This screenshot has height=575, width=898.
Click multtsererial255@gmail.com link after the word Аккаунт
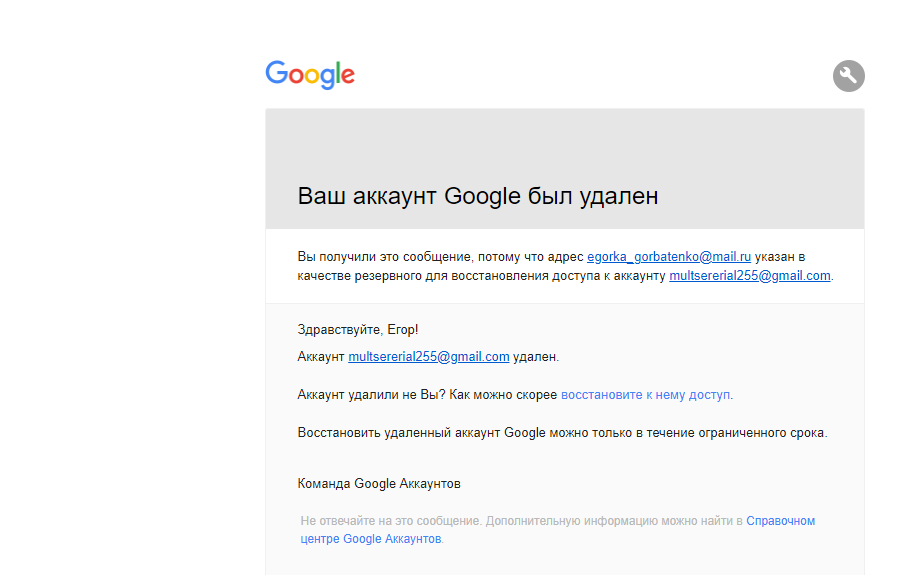[428, 356]
